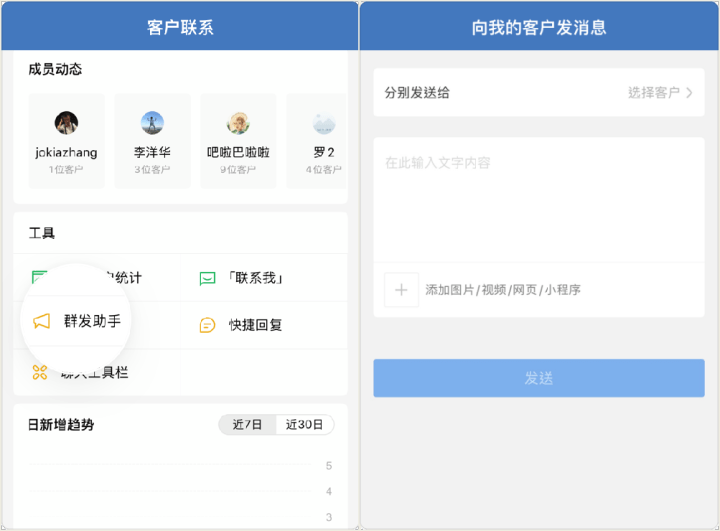The image size is (720, 531).
Task: Click the 聊天工具栏 orange grid icon
Action: (x=40, y=373)
